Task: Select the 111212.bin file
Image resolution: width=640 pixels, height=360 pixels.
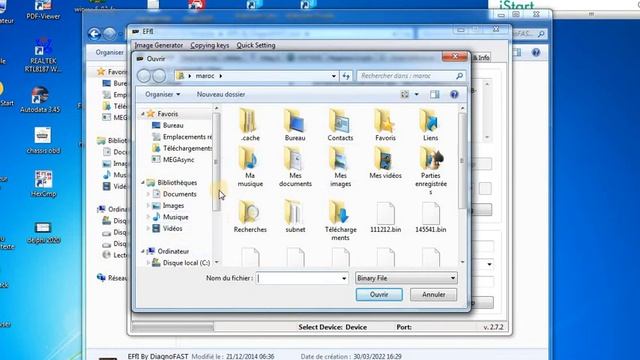Action: point(385,218)
